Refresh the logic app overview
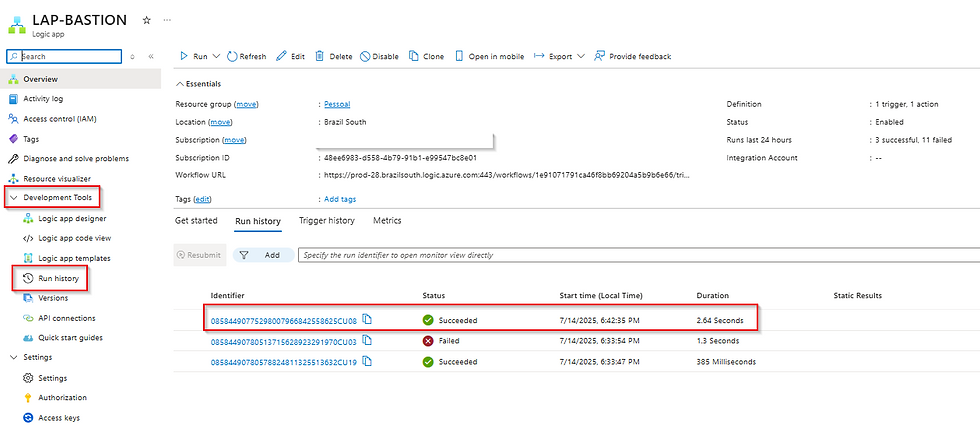 (246, 56)
